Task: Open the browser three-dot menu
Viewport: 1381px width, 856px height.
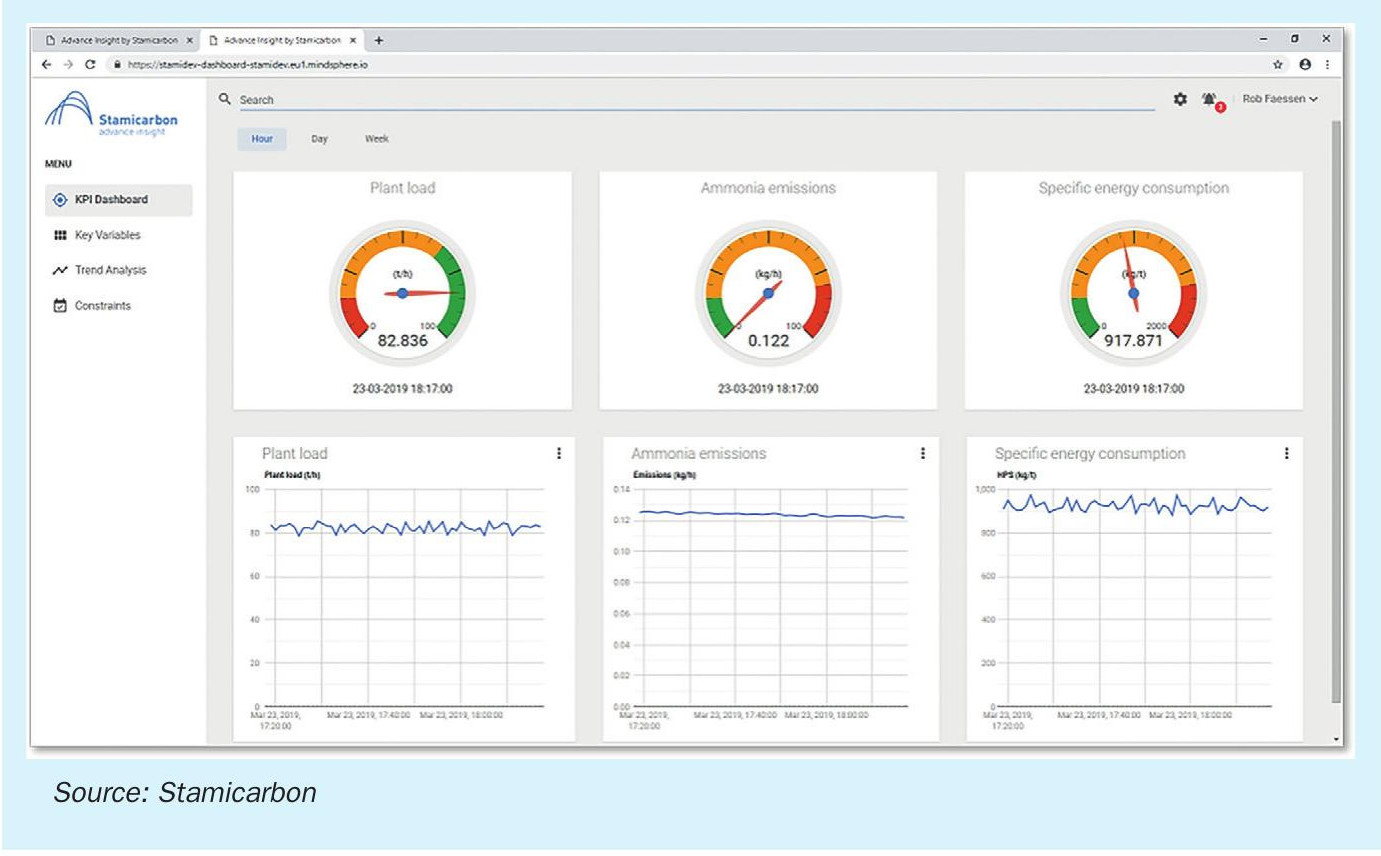Action: coord(1327,64)
